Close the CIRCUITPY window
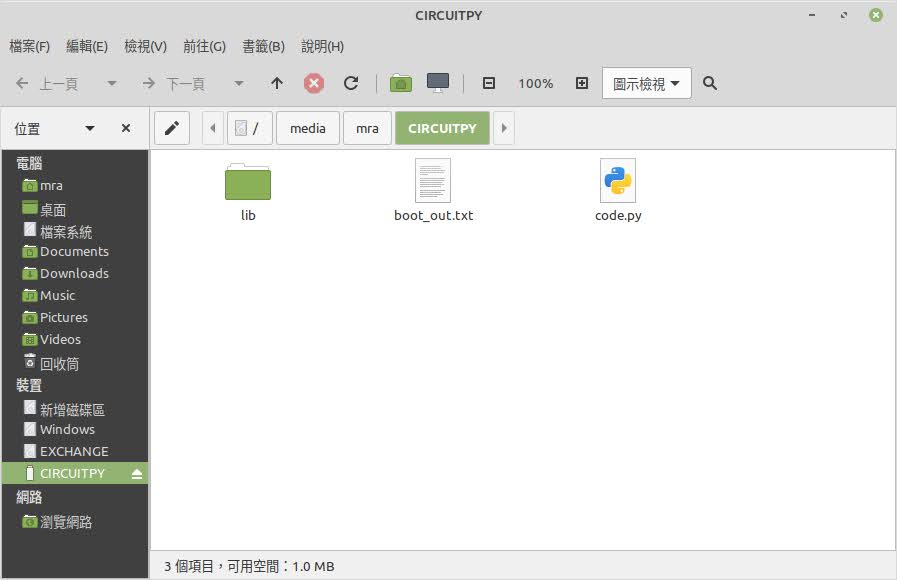 (x=876, y=15)
